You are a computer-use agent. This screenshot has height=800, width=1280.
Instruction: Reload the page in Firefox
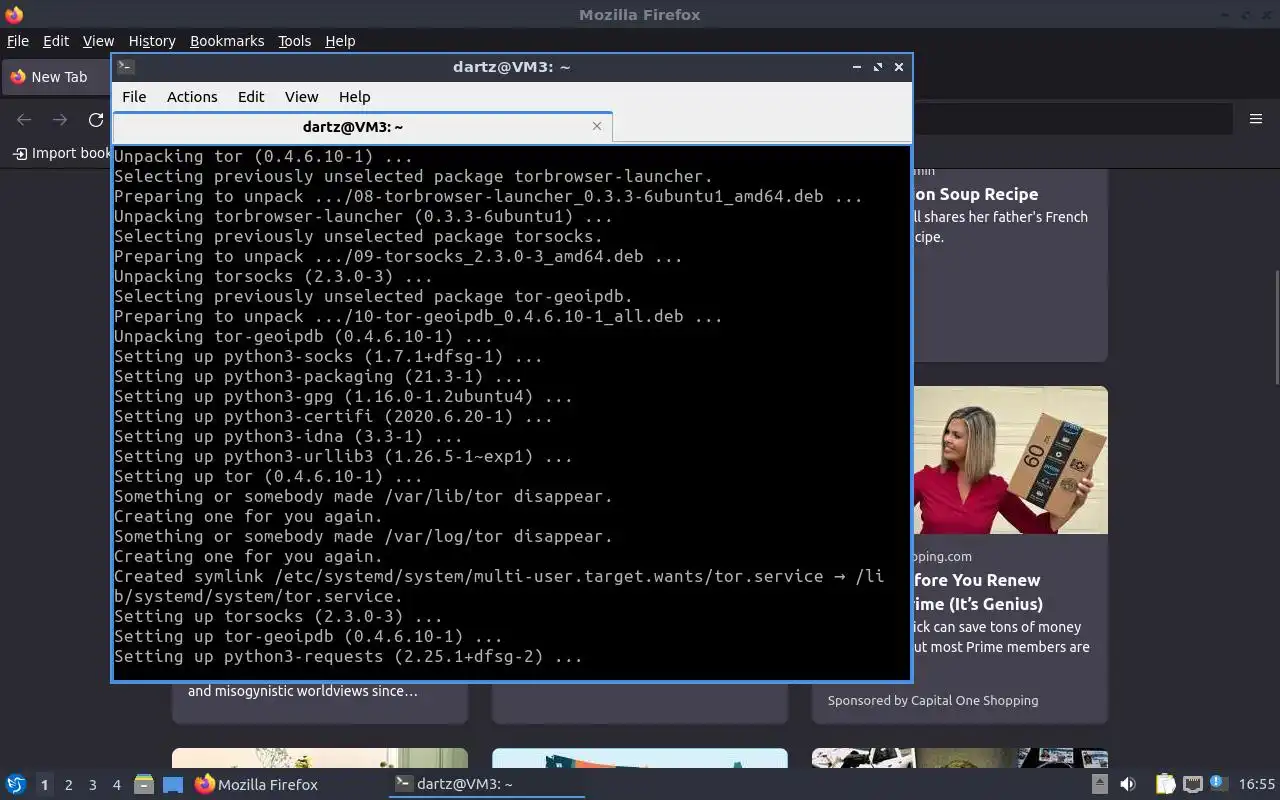96,119
